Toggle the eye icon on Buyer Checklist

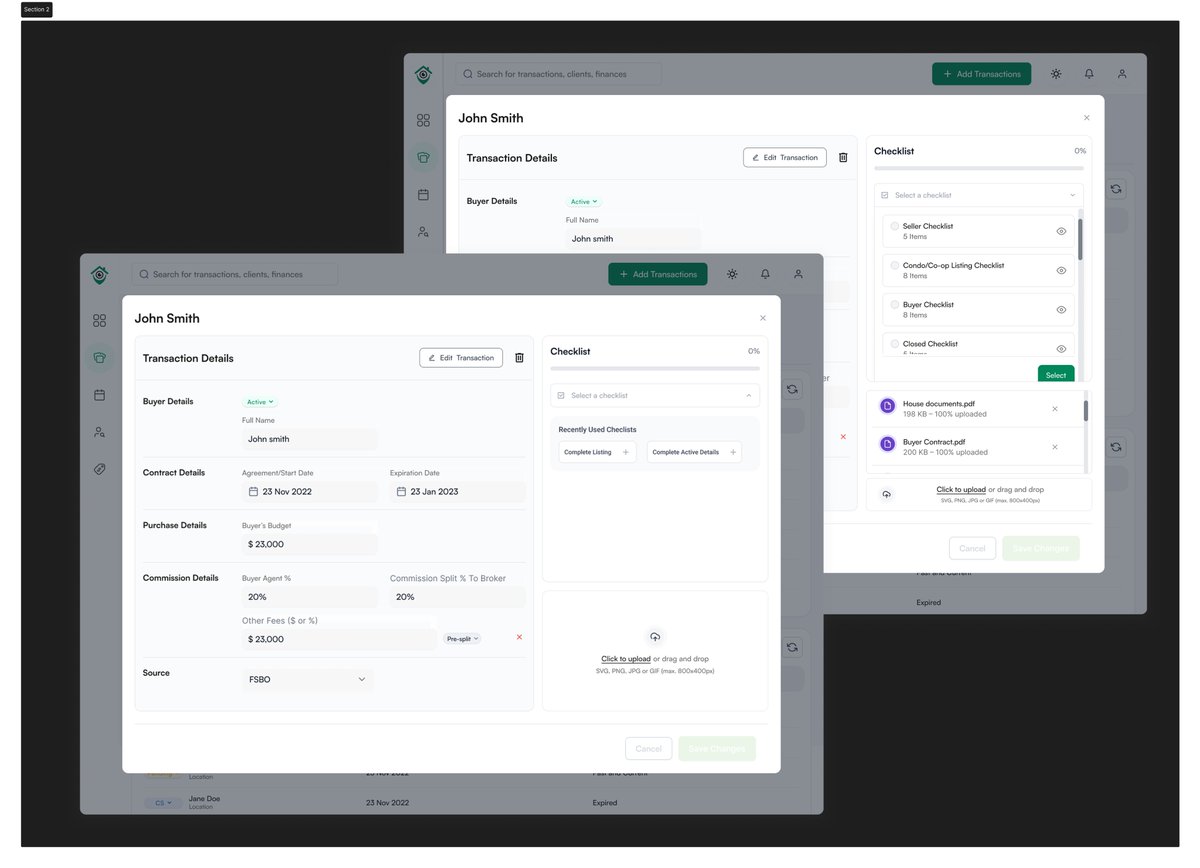1063,309
